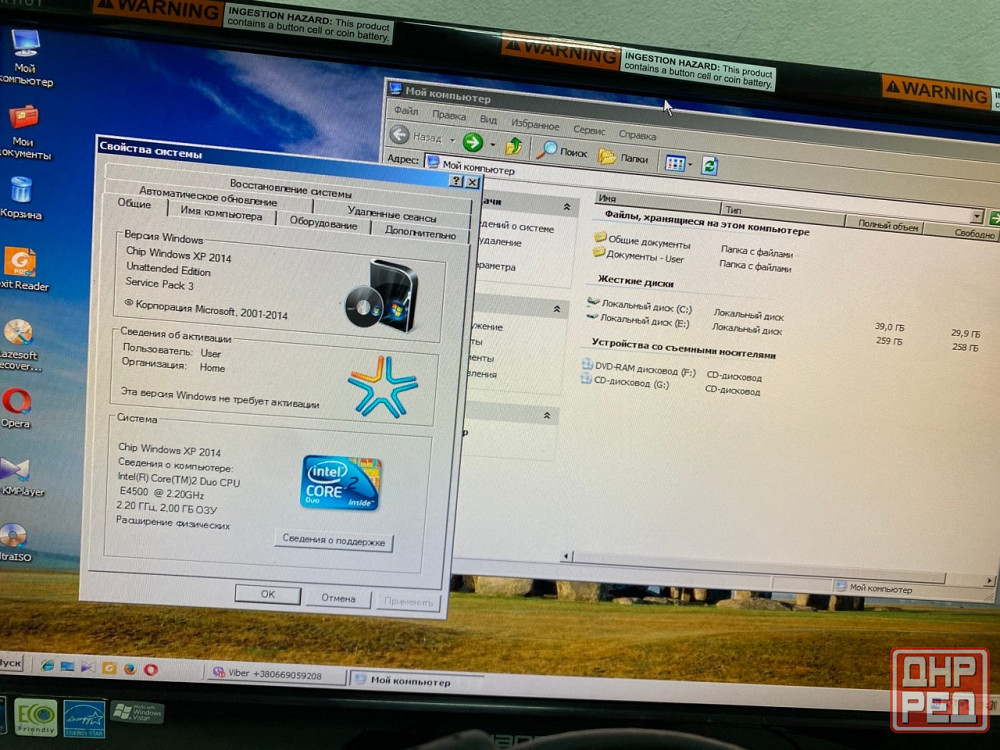Open Opera from the quick launch bar
The width and height of the screenshot is (1000, 750).
click(151, 669)
